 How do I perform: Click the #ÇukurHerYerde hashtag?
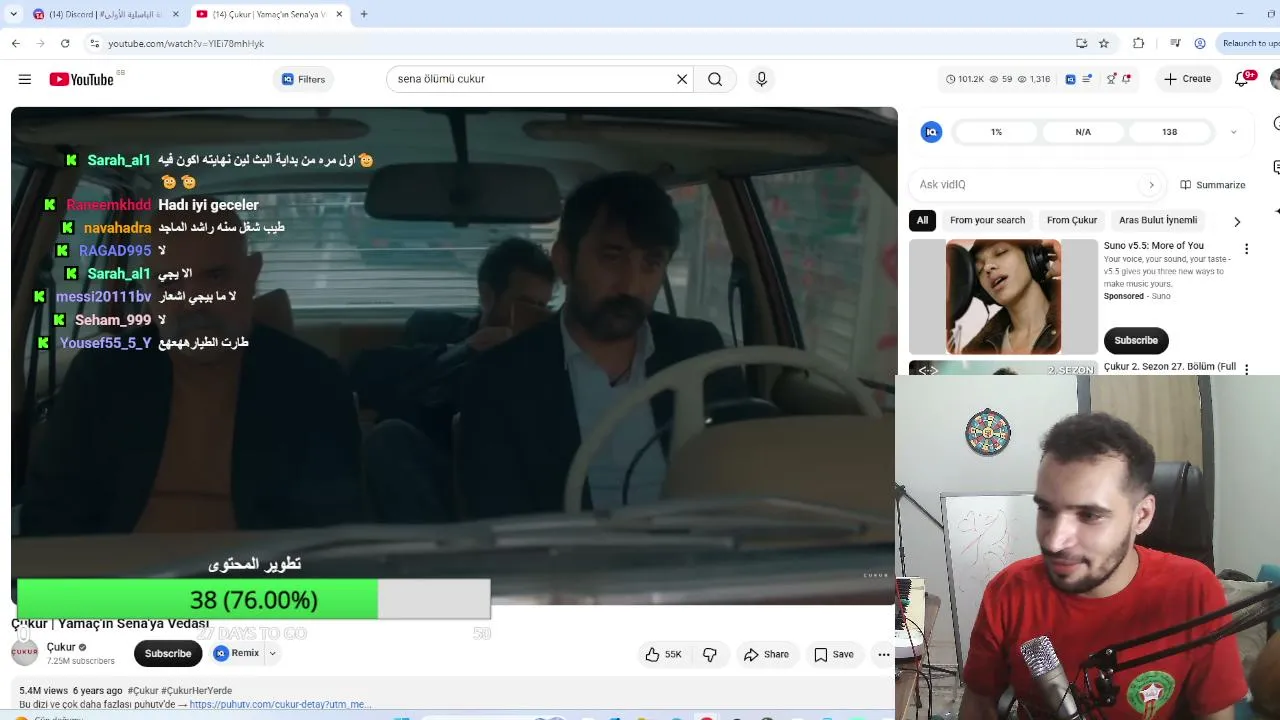(197, 691)
